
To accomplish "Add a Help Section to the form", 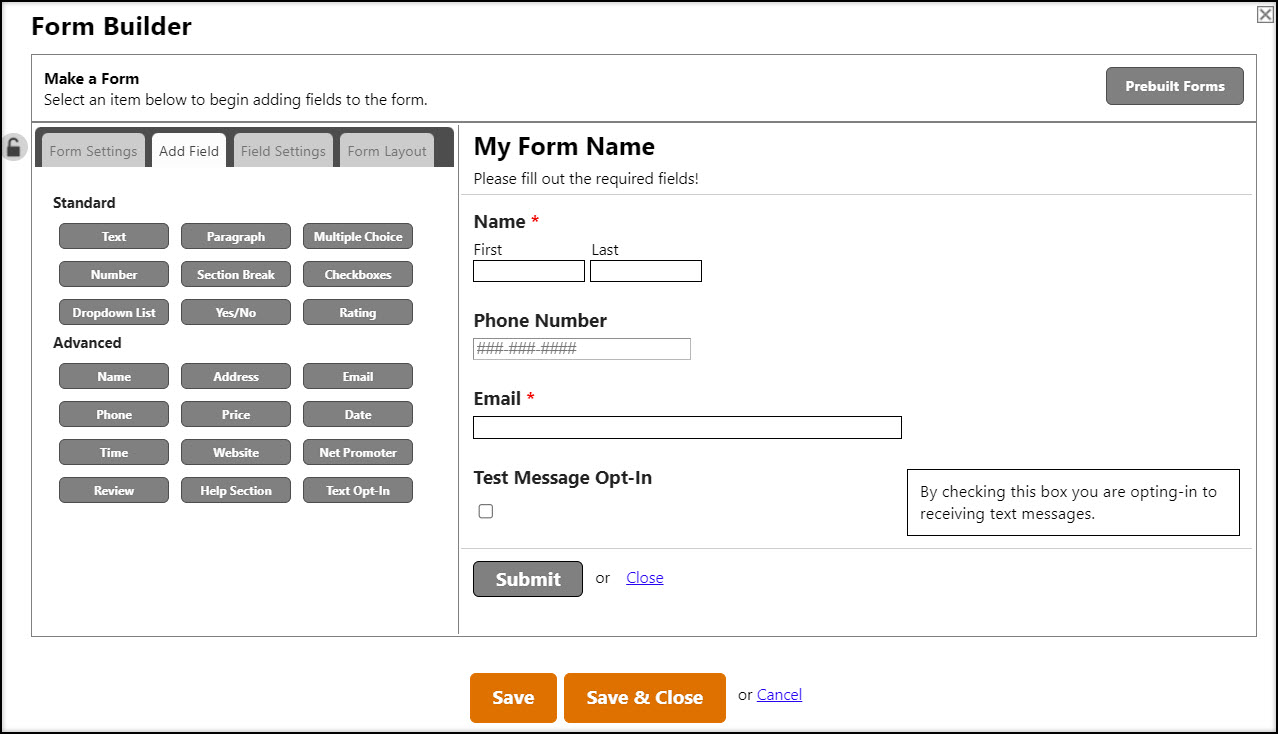I will (235, 490).
